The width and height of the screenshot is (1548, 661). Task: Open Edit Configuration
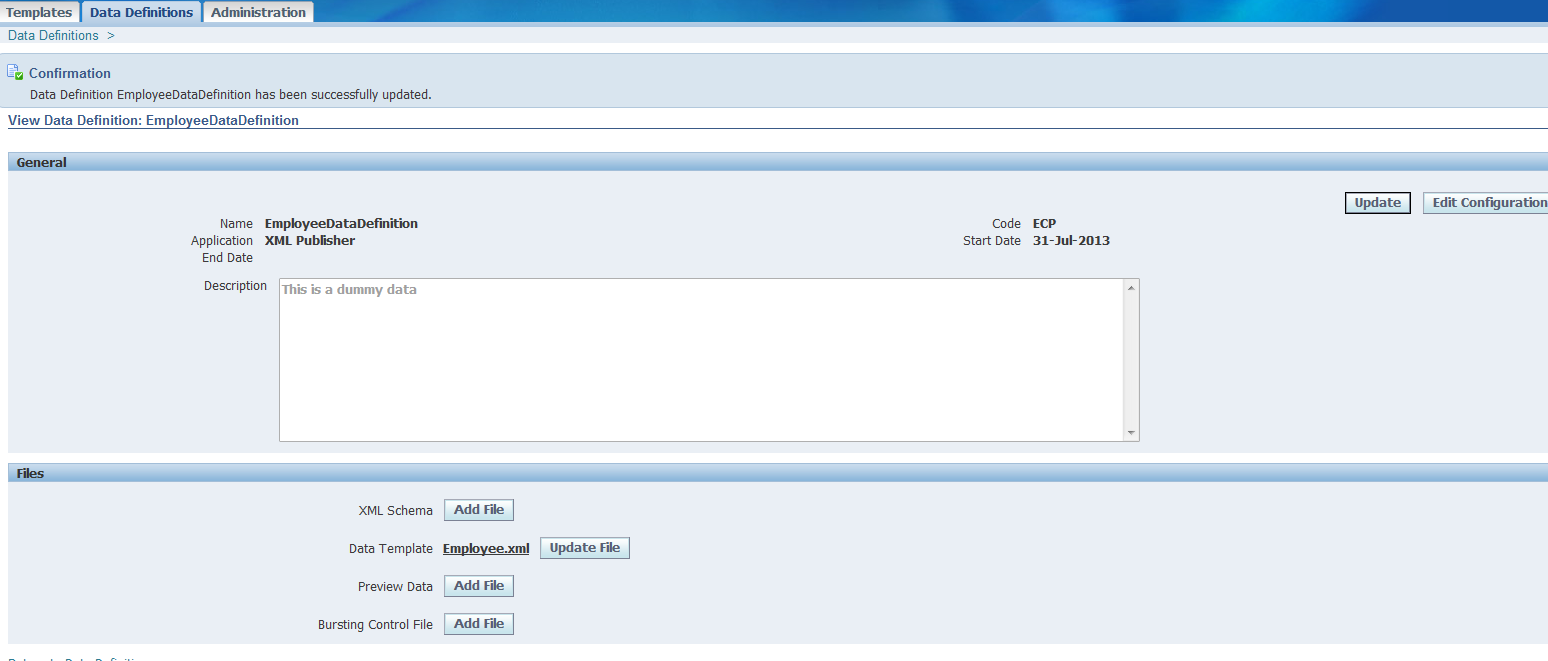click(x=1487, y=202)
